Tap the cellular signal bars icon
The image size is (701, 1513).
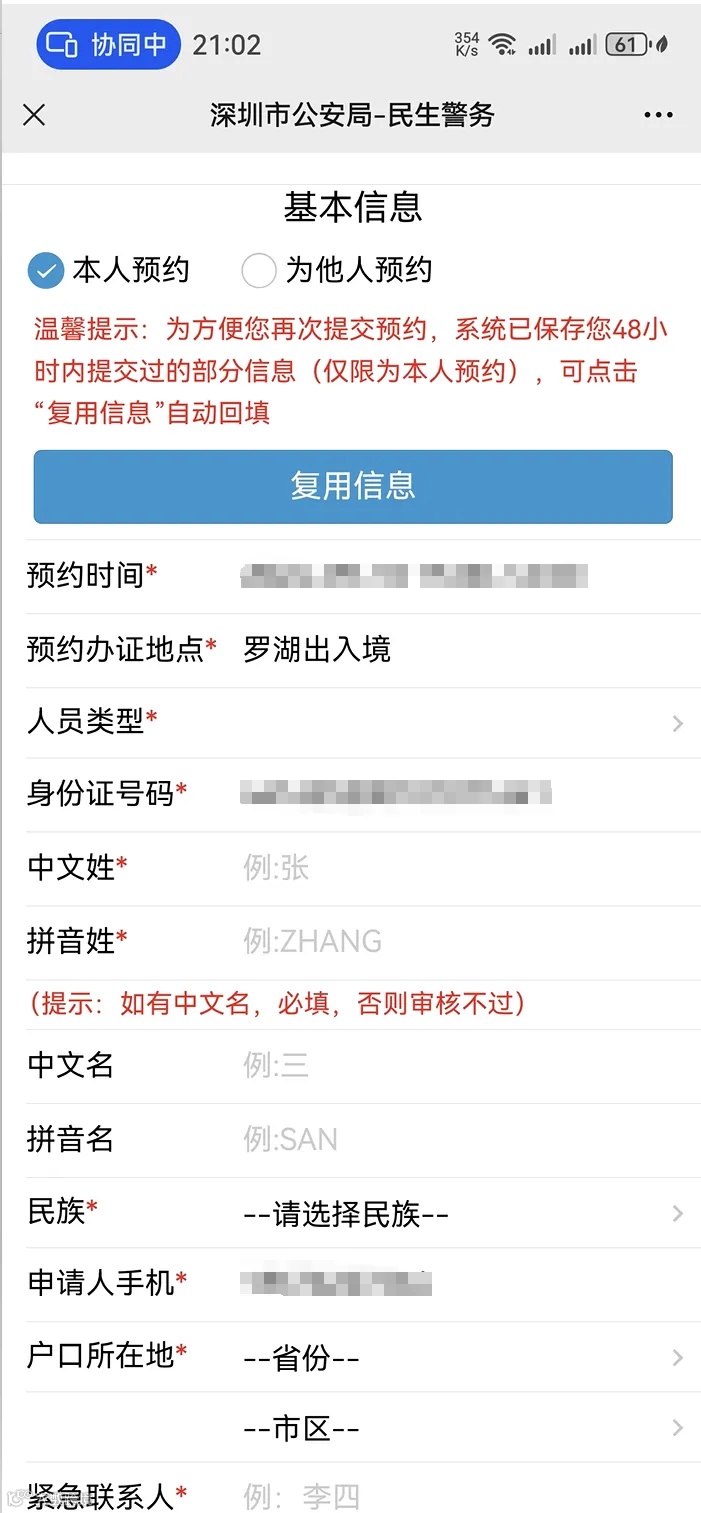(545, 44)
